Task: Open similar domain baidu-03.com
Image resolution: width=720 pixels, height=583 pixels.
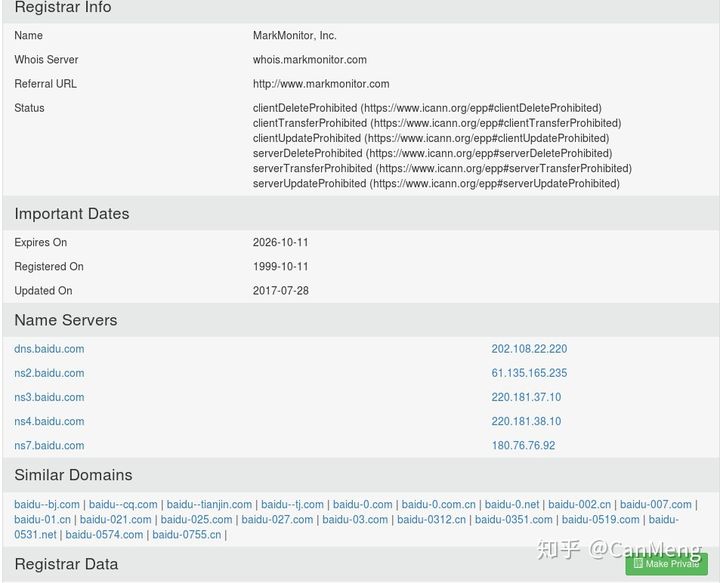Action: tap(355, 520)
